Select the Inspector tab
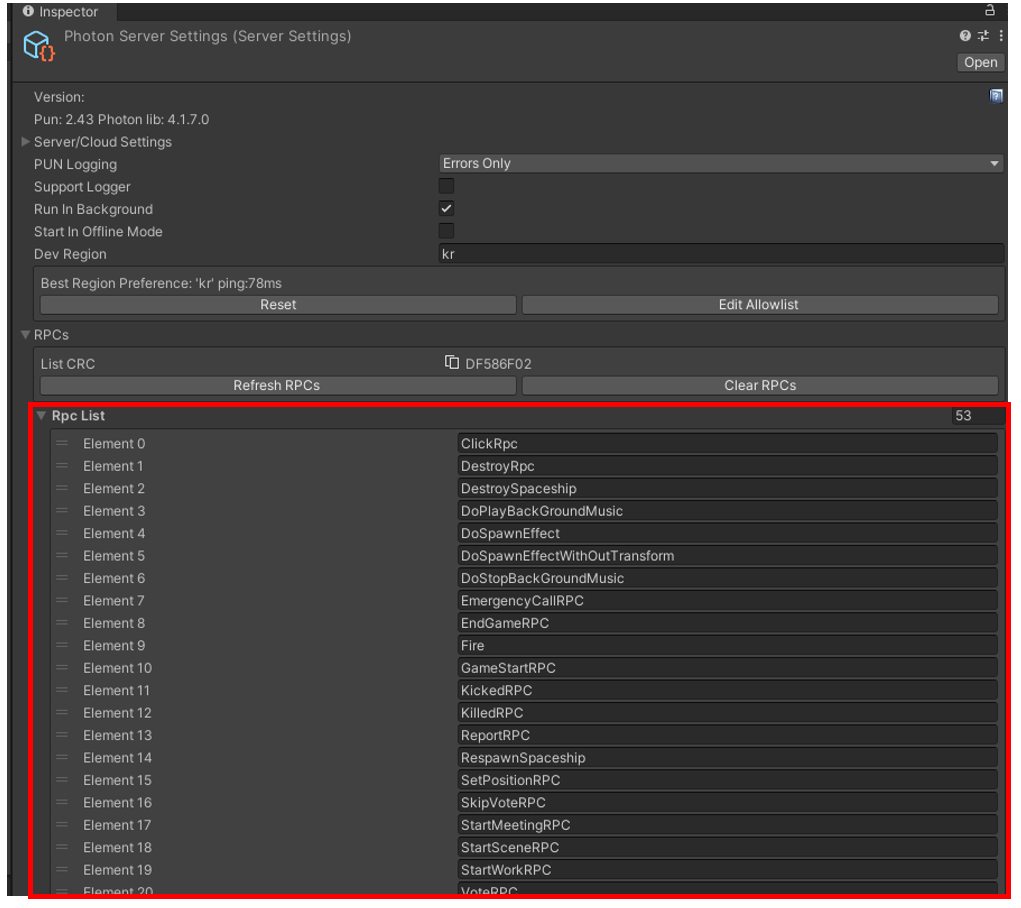 (x=61, y=11)
